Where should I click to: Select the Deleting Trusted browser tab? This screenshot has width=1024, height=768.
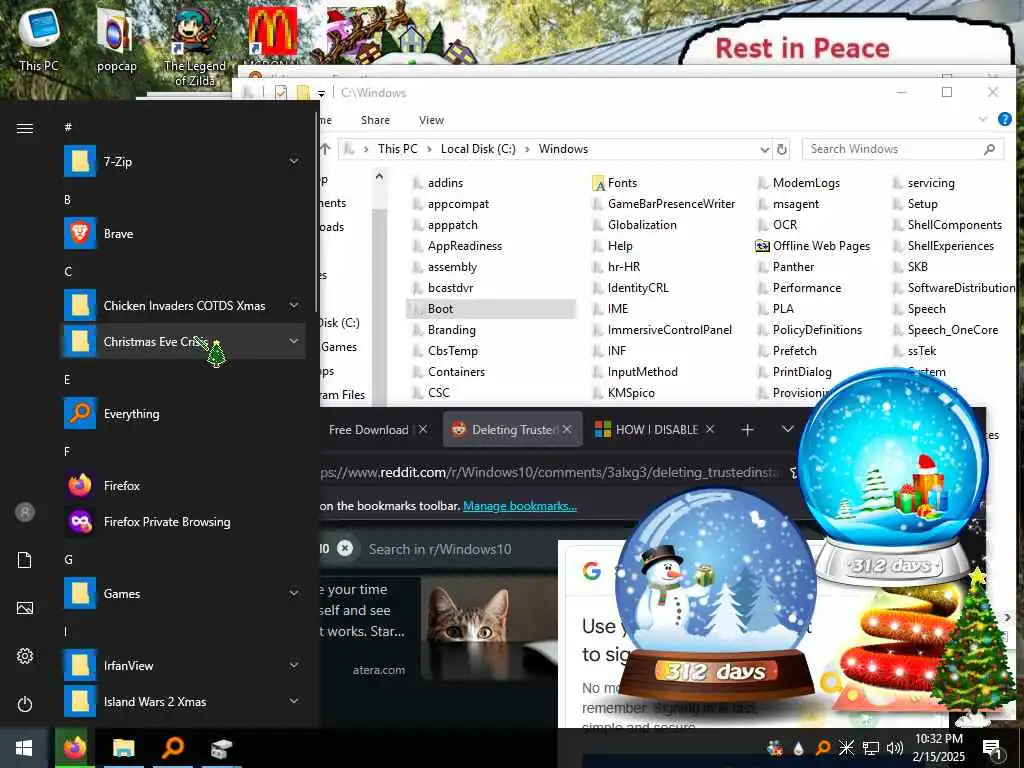tap(513, 429)
